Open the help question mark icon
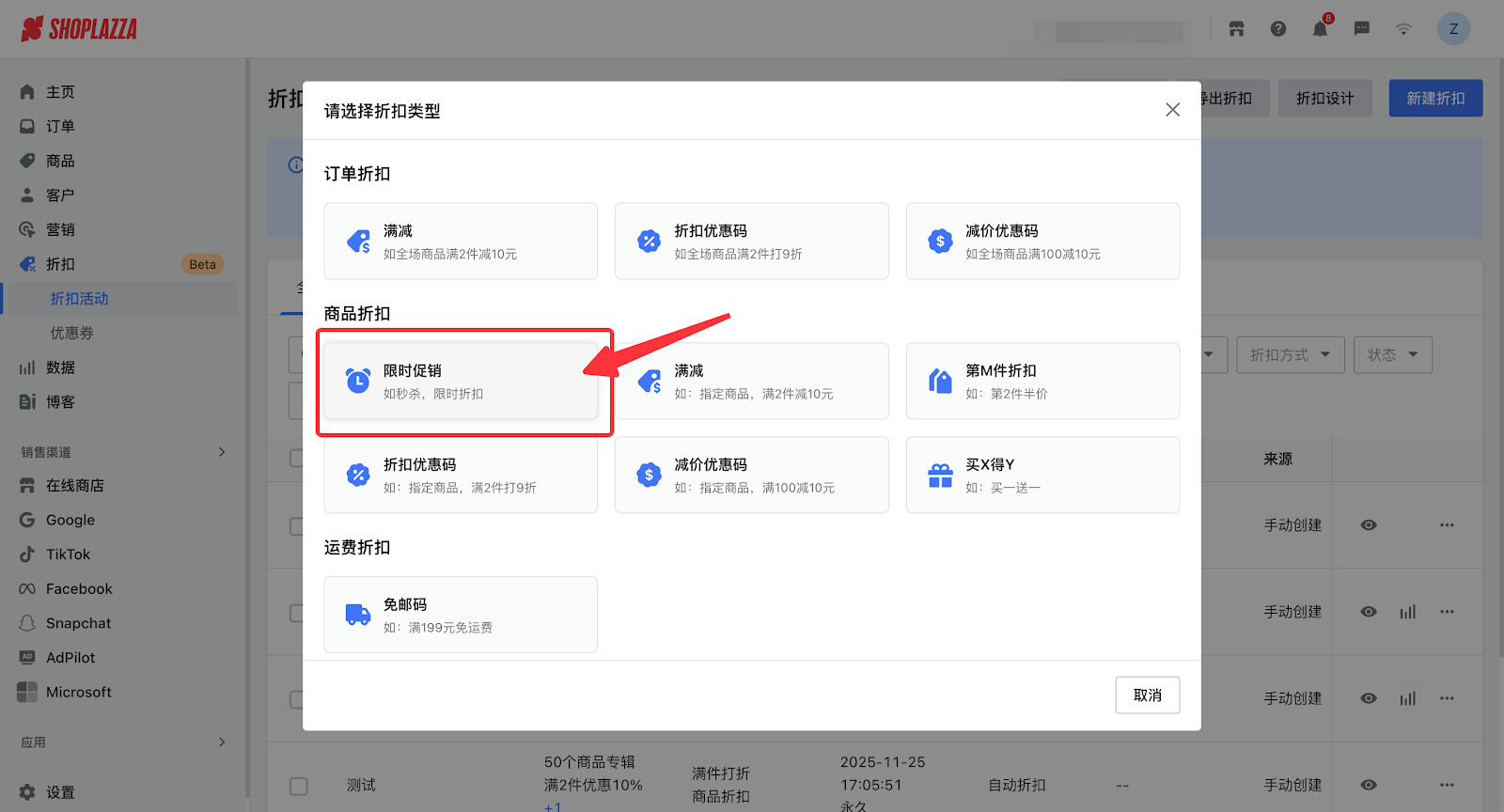This screenshot has width=1504, height=812. [1278, 29]
